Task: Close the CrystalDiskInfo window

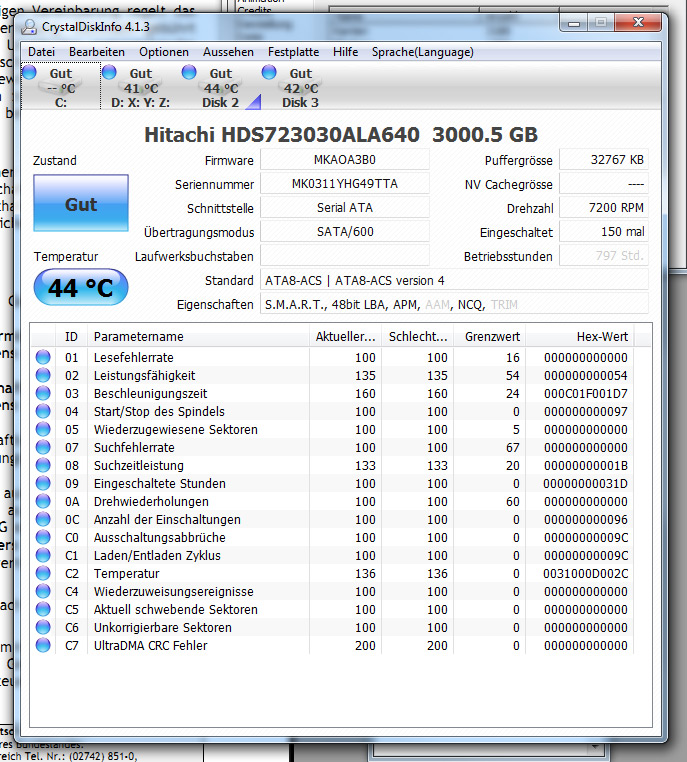Action: coord(638,22)
